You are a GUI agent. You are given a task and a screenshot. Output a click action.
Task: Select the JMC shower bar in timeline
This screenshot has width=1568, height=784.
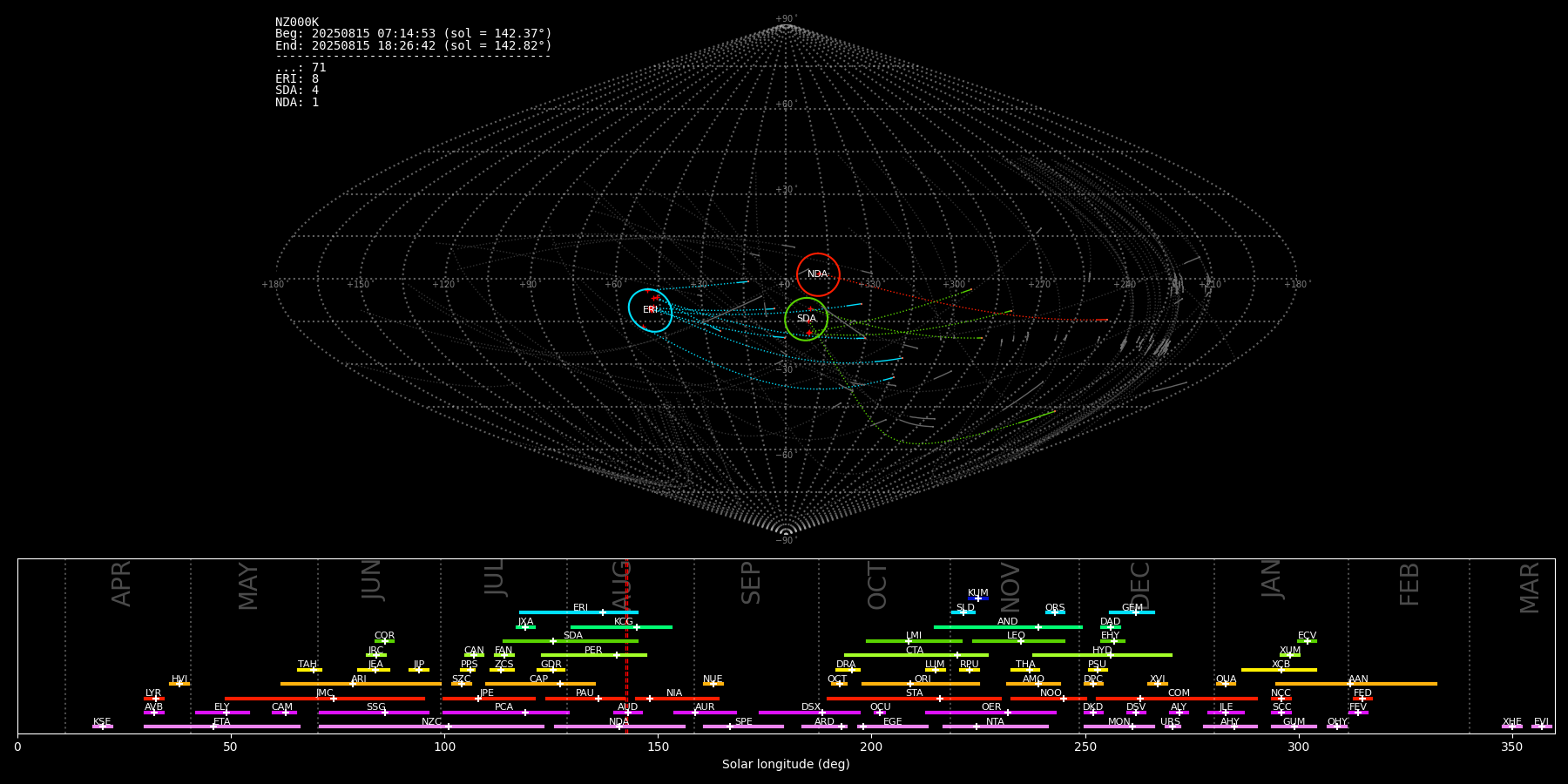[325, 698]
